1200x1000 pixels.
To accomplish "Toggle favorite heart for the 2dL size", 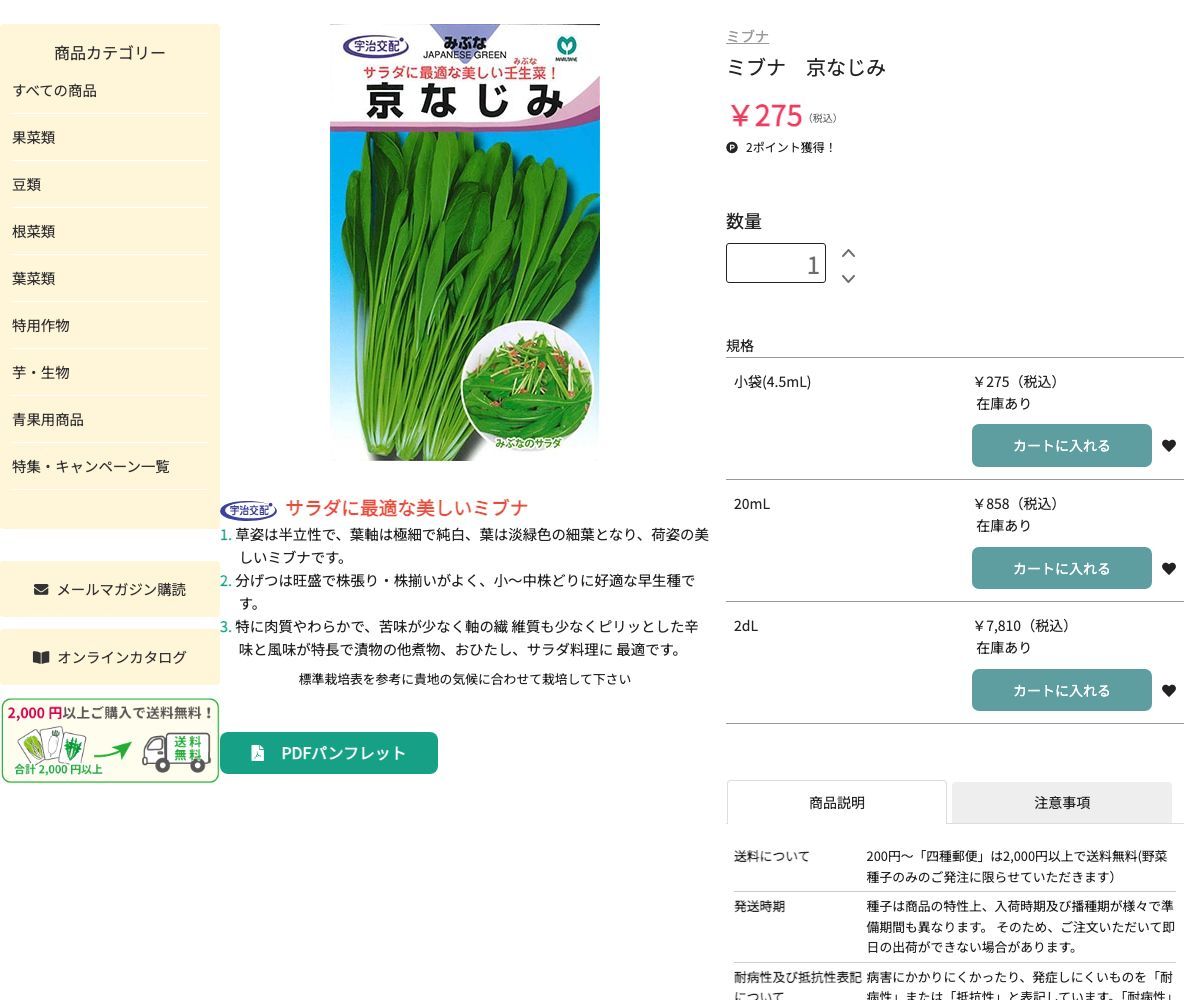I will coord(1169,690).
